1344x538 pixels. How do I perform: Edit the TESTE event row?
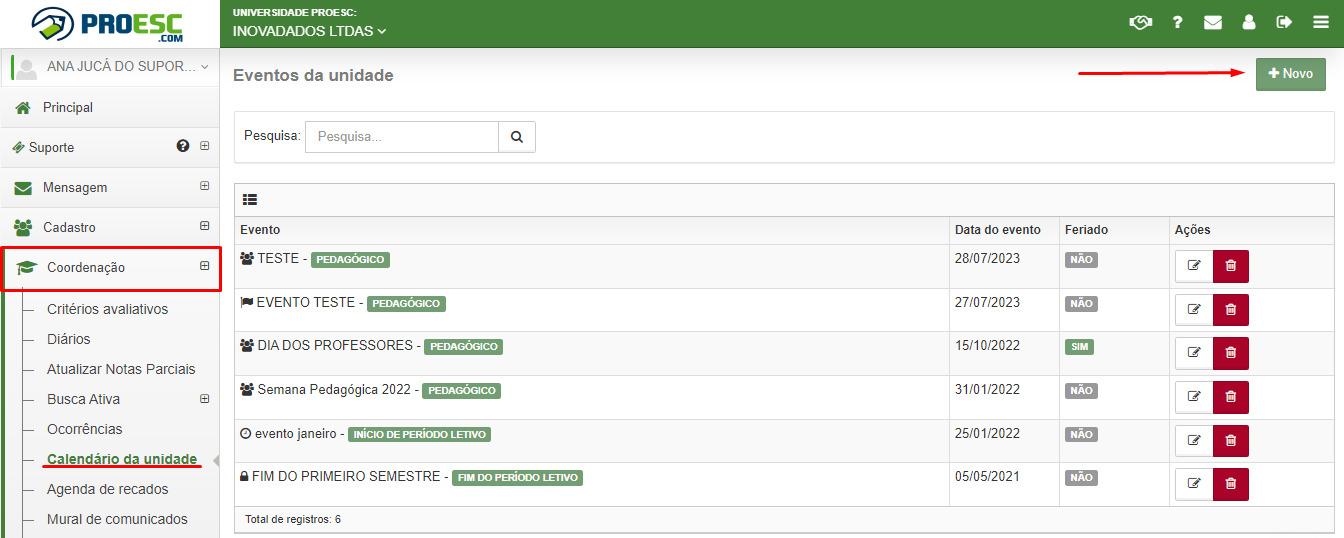[x=1194, y=266]
